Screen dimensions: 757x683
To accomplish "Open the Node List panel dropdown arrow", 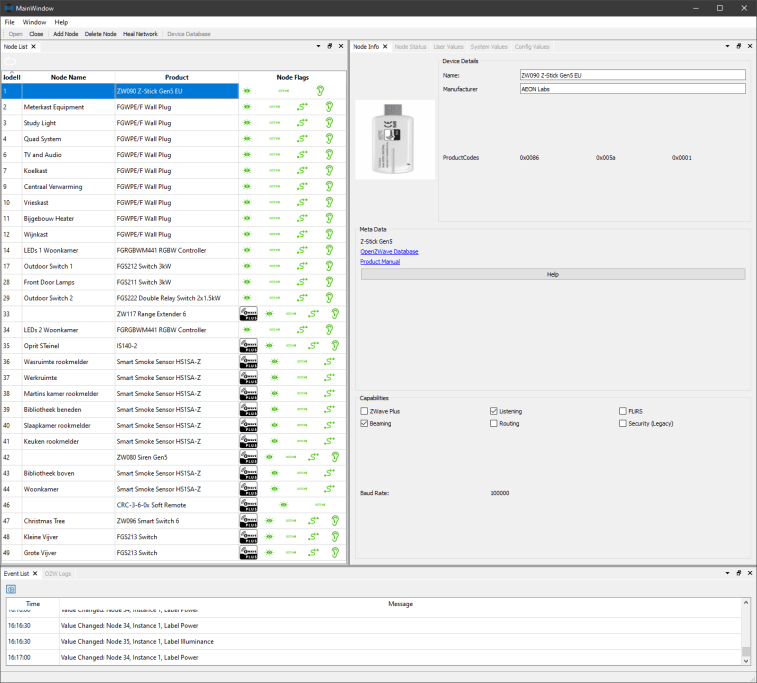I will [319, 46].
